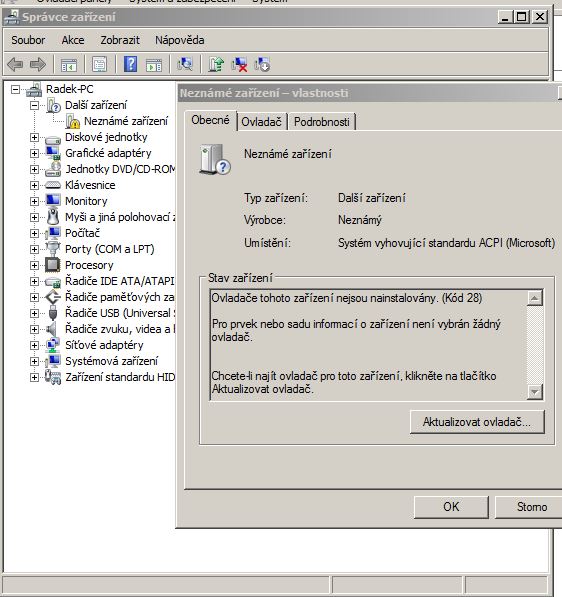Maximize the Správce zařízení window

[x=522, y=17]
